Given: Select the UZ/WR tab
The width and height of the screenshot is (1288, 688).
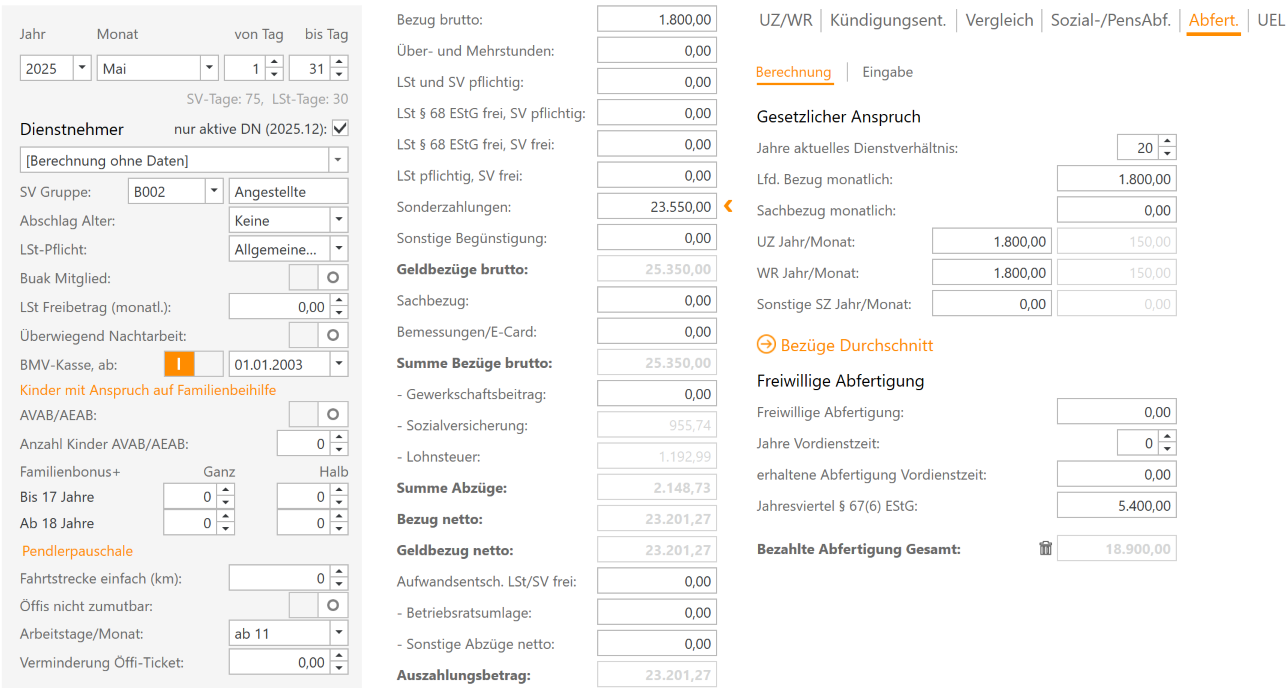Looking at the screenshot, I should click(x=784, y=19).
